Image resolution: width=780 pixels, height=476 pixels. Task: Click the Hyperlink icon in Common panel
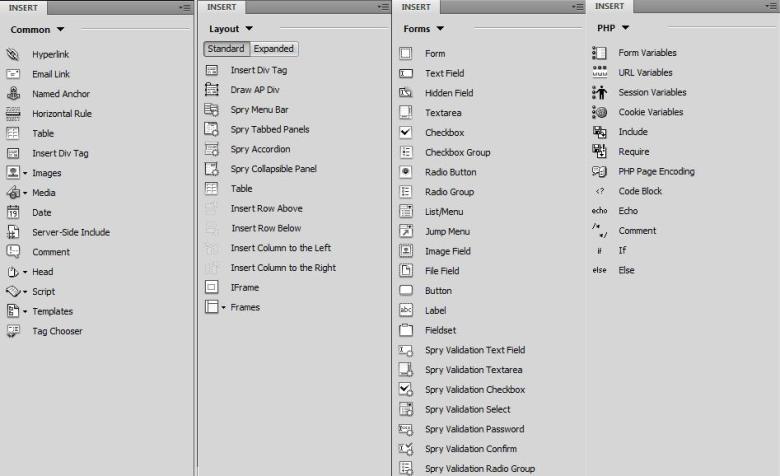[x=13, y=55]
